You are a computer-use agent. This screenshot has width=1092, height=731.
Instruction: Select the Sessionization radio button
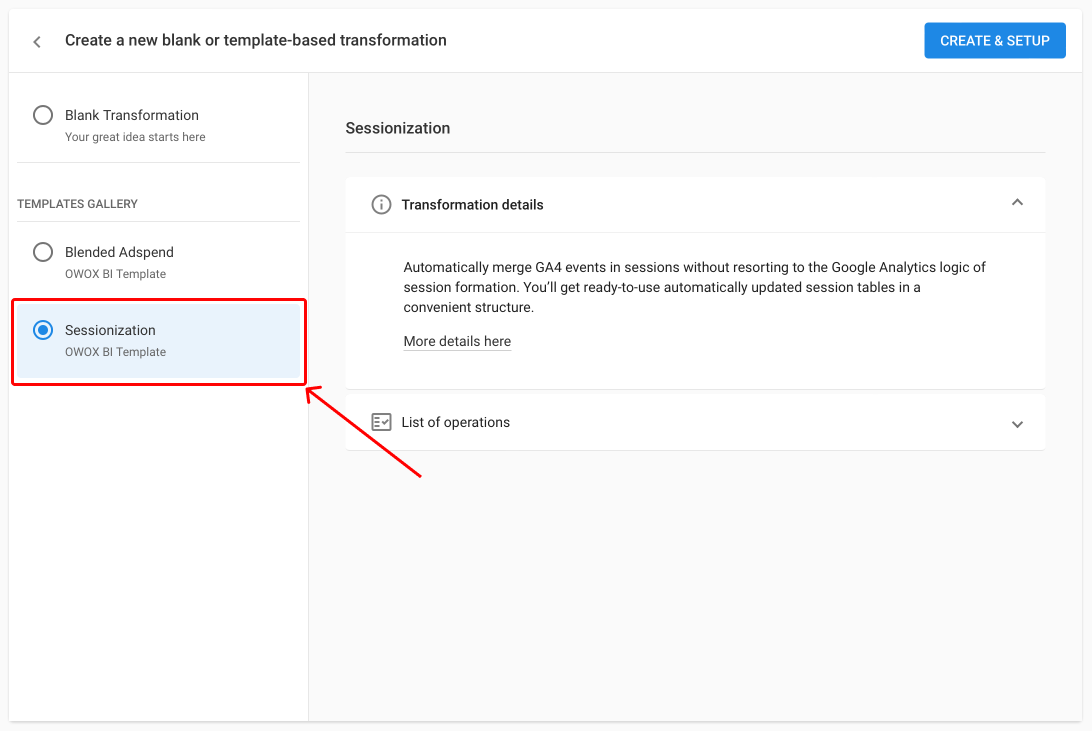coord(43,330)
